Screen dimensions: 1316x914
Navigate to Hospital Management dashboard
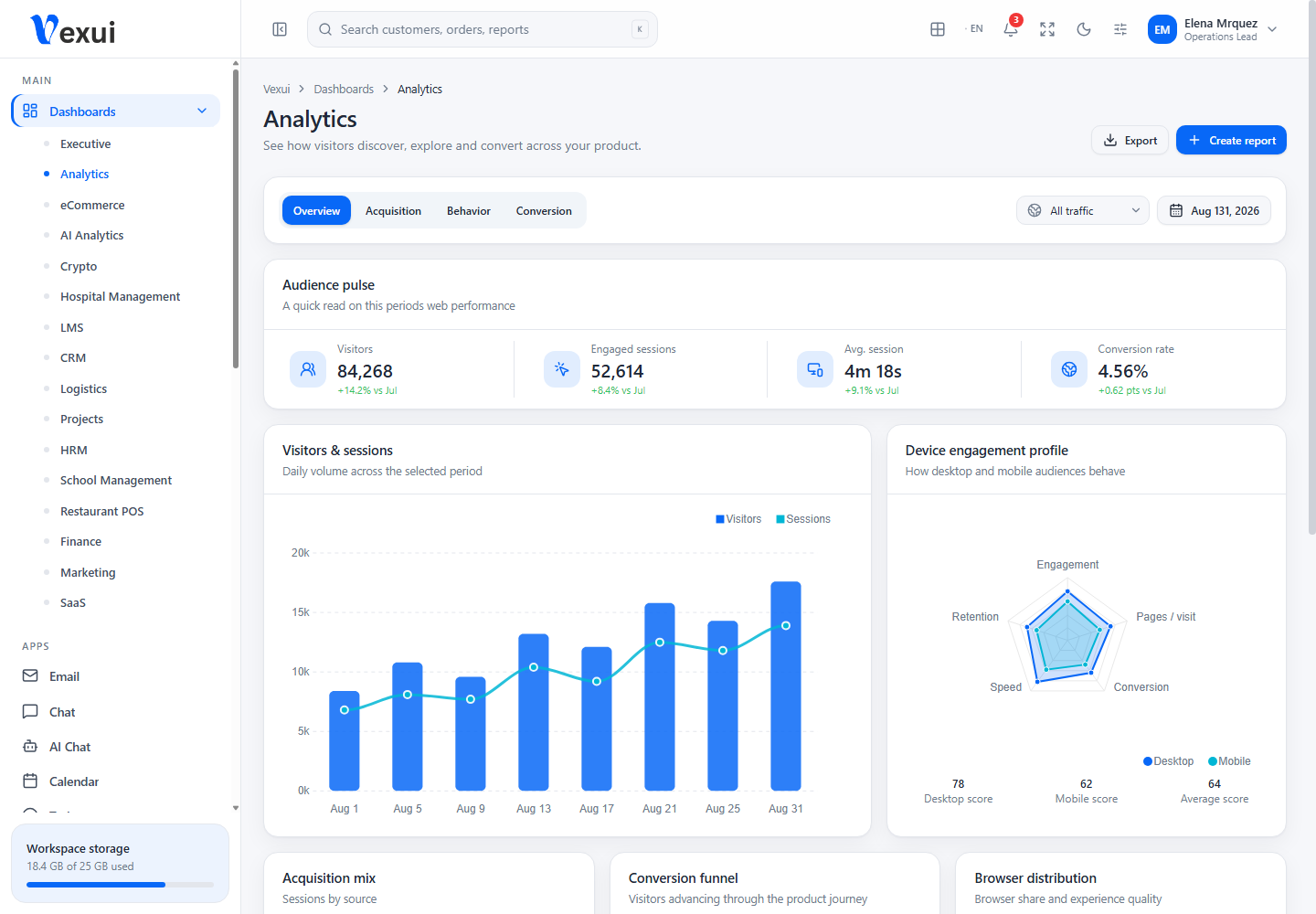tap(120, 297)
